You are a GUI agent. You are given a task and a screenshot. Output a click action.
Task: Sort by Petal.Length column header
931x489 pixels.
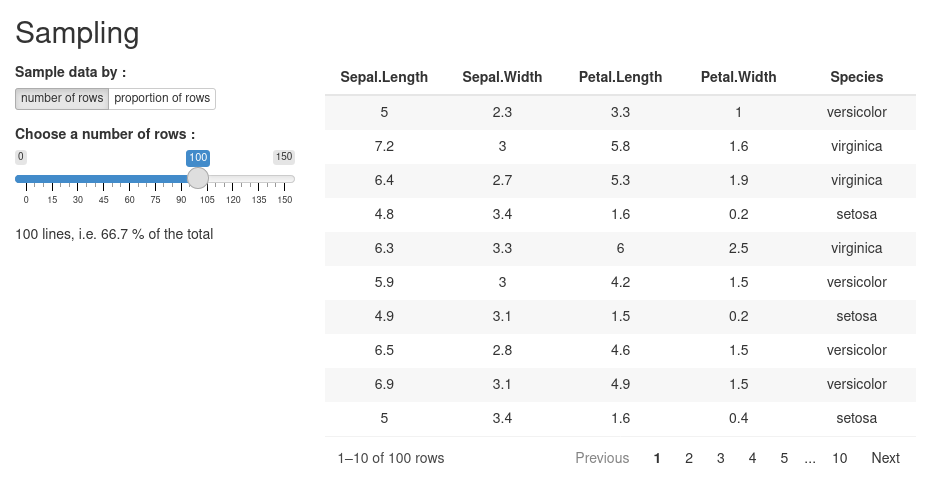620,77
